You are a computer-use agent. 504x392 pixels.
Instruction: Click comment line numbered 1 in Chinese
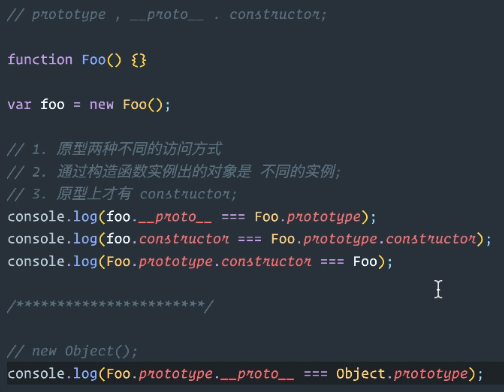click(x=114, y=149)
